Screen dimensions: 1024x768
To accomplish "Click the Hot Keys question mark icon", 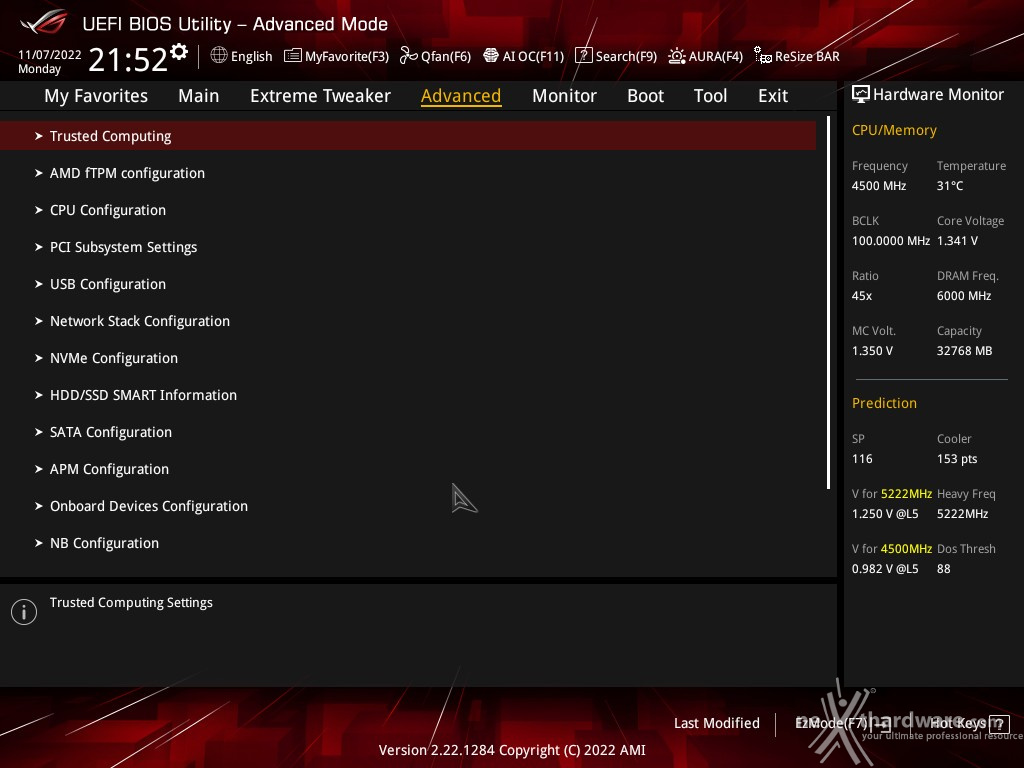I will 999,724.
